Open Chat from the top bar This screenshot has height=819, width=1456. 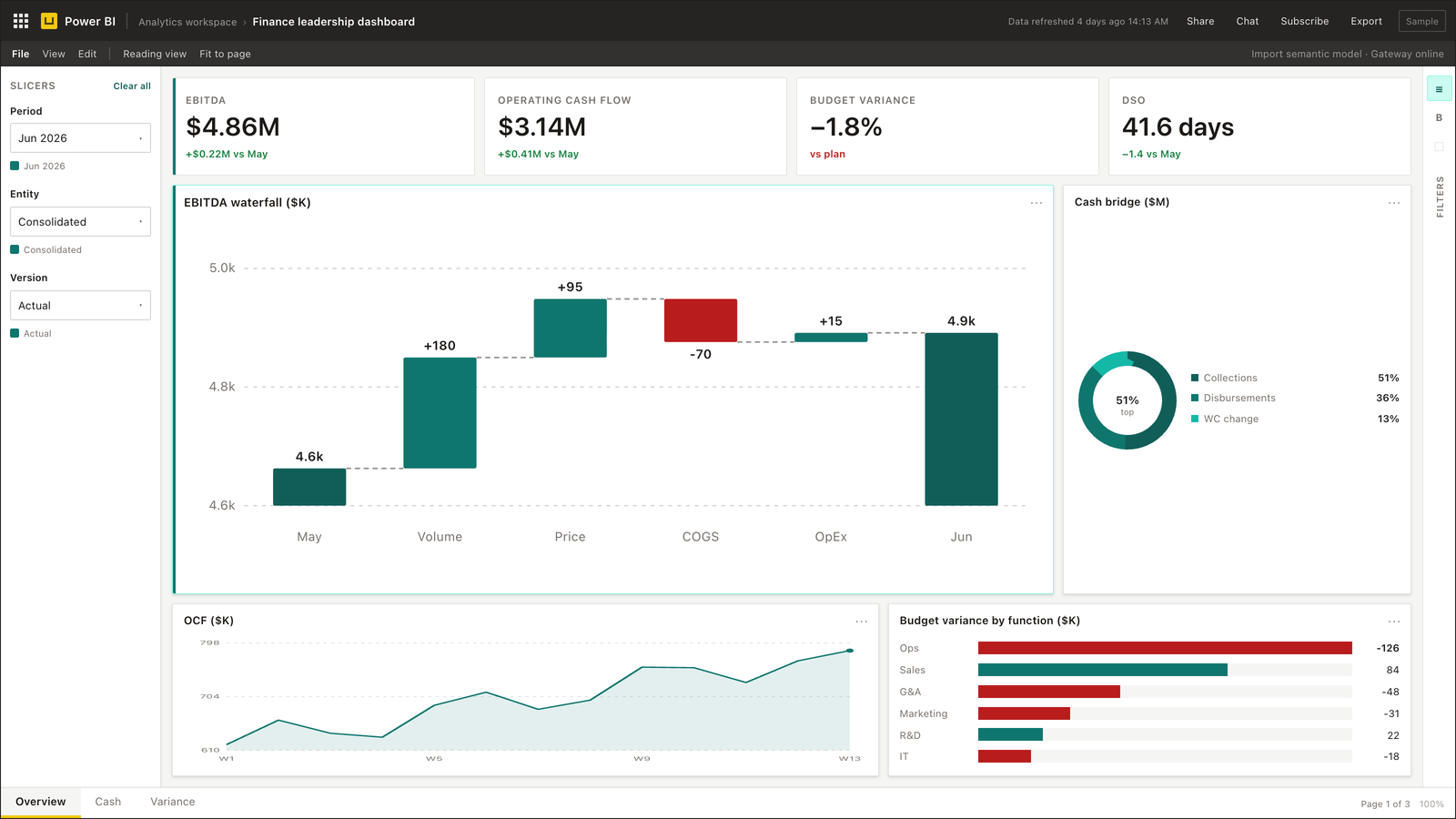(x=1248, y=21)
